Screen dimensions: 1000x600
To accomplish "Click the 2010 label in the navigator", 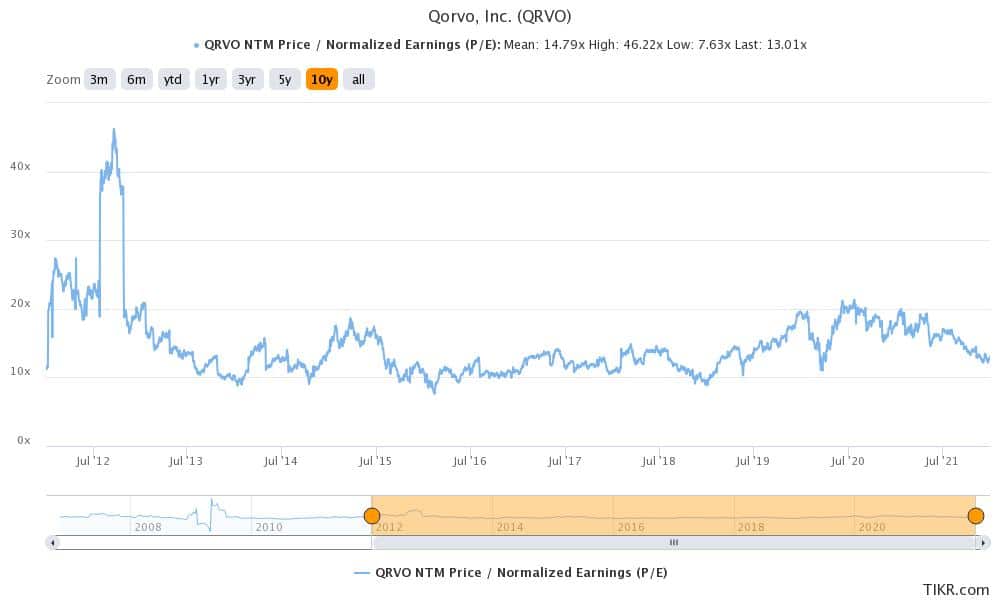I will (268, 527).
